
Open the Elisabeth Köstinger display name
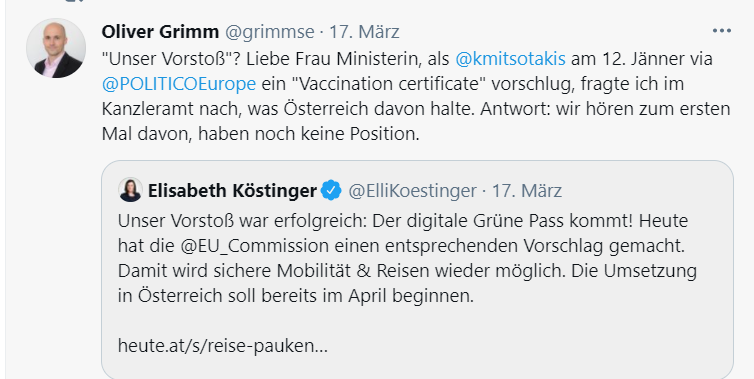tap(232, 190)
